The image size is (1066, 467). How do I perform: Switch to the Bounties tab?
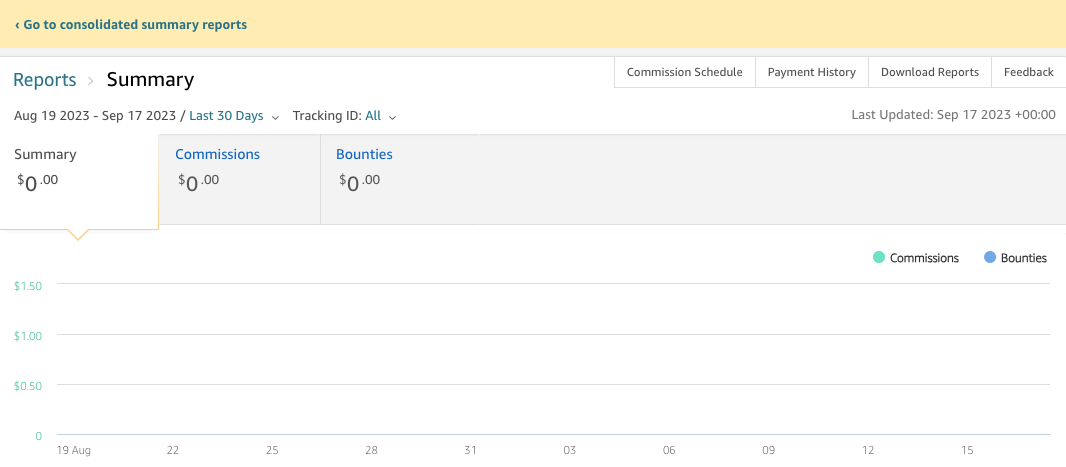click(364, 155)
